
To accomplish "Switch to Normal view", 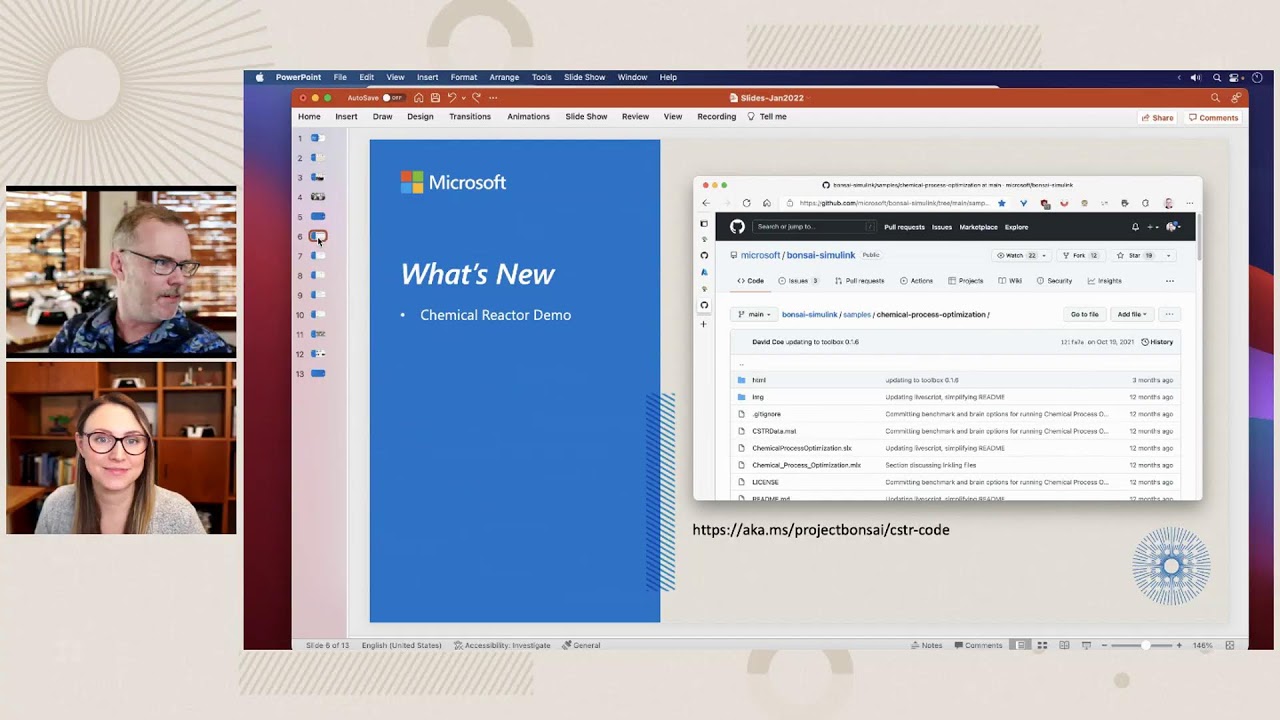I will point(1020,645).
